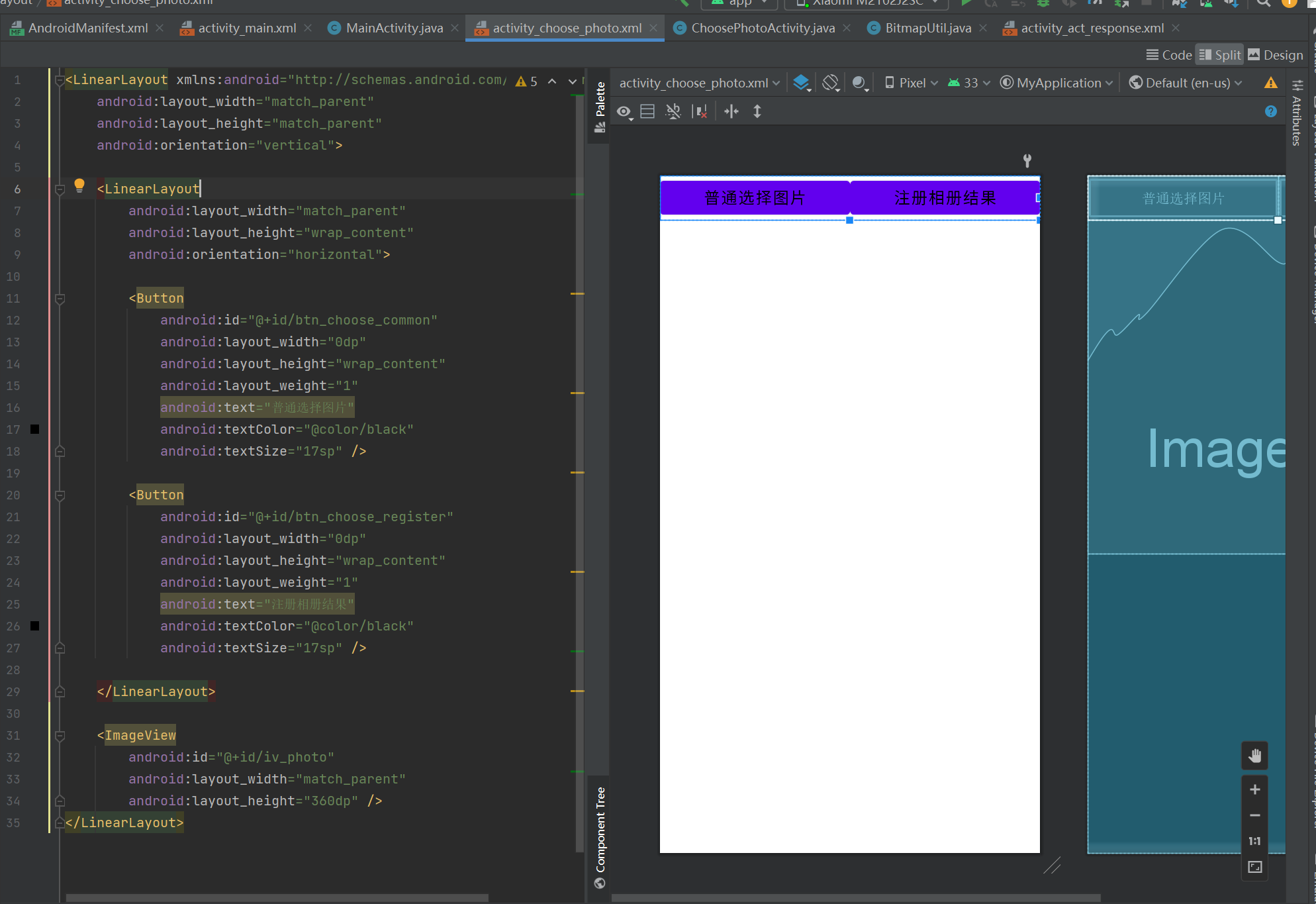The height and width of the screenshot is (904, 1316).
Task: Switch to Split view mode
Action: pyautogui.click(x=1220, y=55)
